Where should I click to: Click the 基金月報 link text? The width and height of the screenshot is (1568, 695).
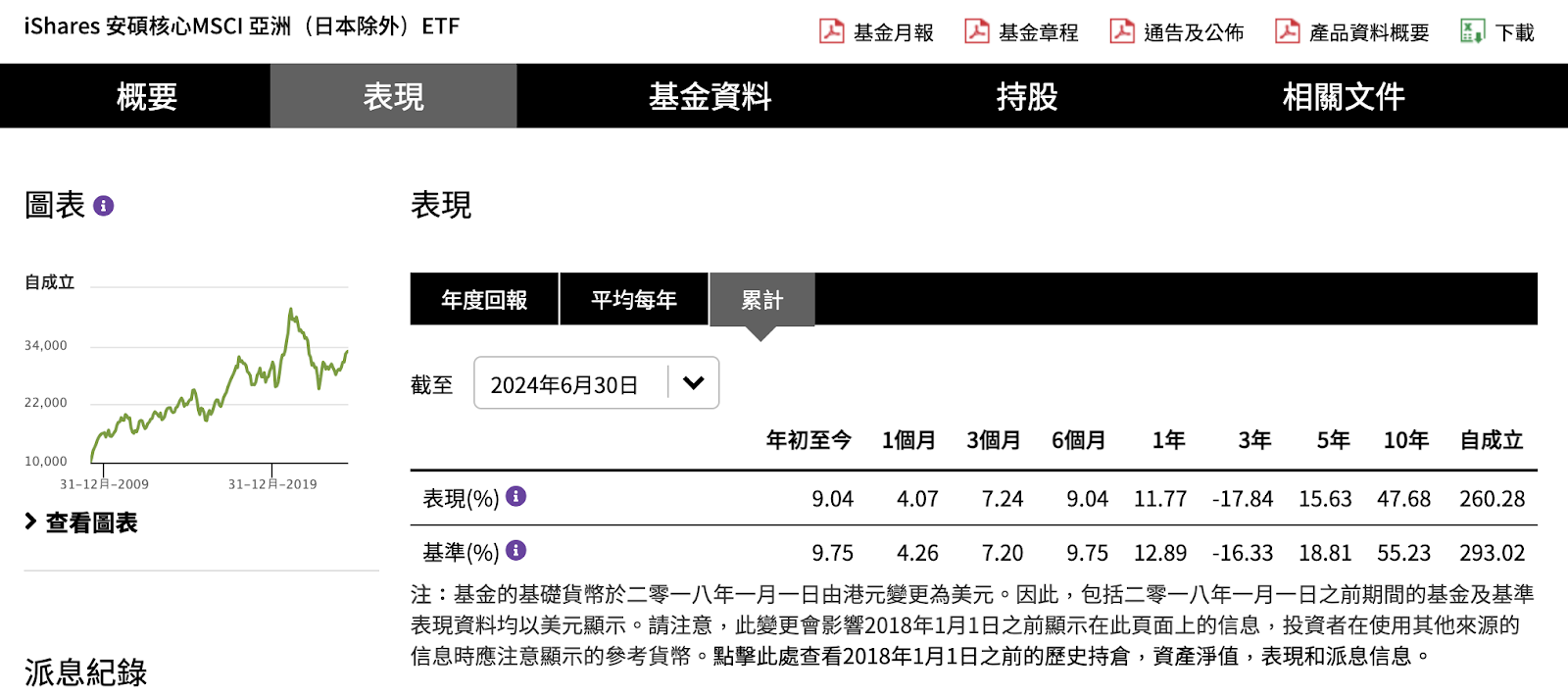(893, 32)
